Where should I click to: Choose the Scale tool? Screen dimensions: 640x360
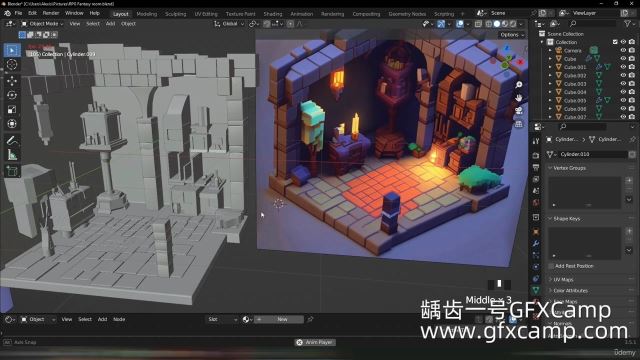[x=12, y=109]
